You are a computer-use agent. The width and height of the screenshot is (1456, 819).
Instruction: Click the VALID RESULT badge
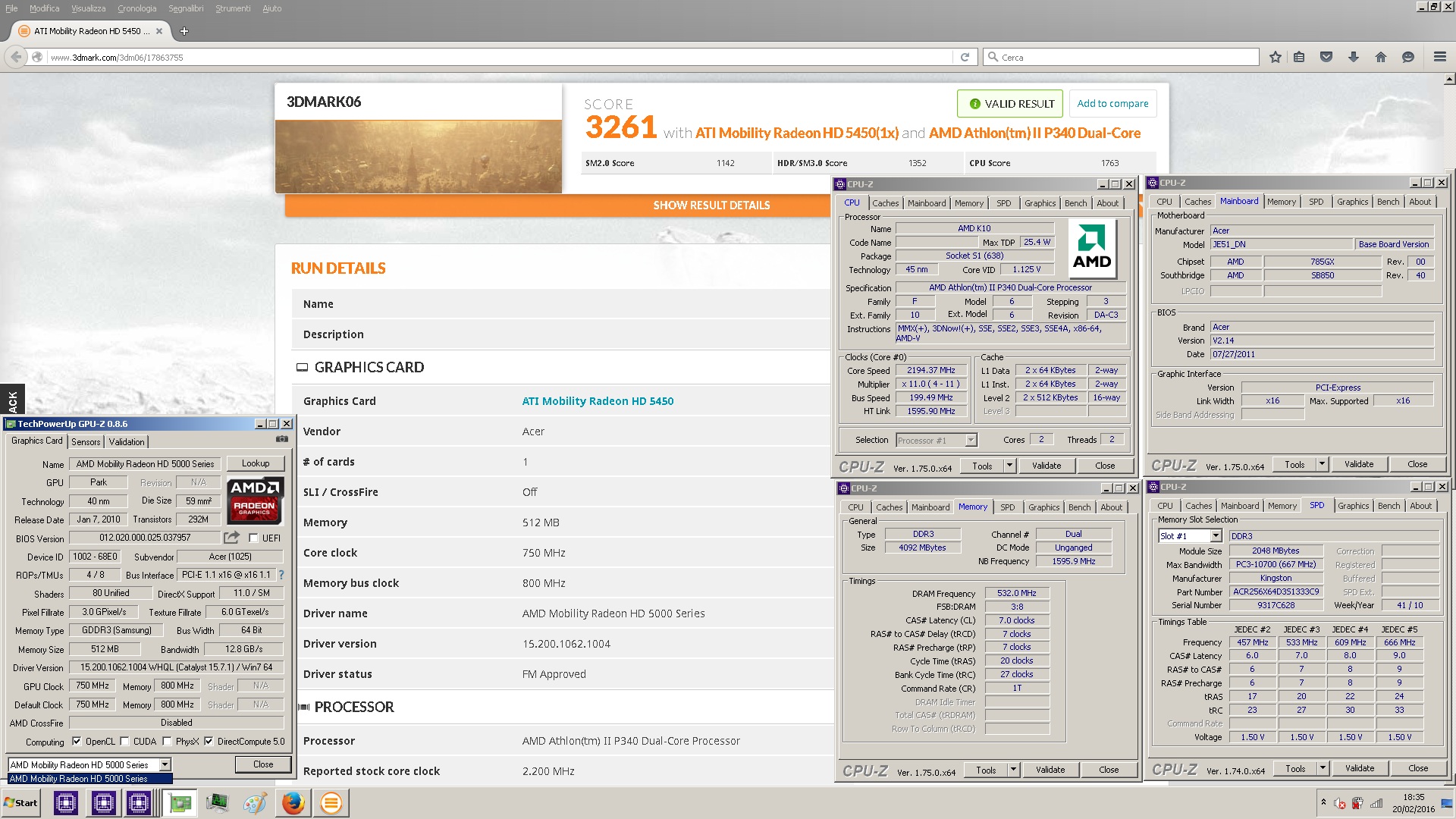point(1011,104)
